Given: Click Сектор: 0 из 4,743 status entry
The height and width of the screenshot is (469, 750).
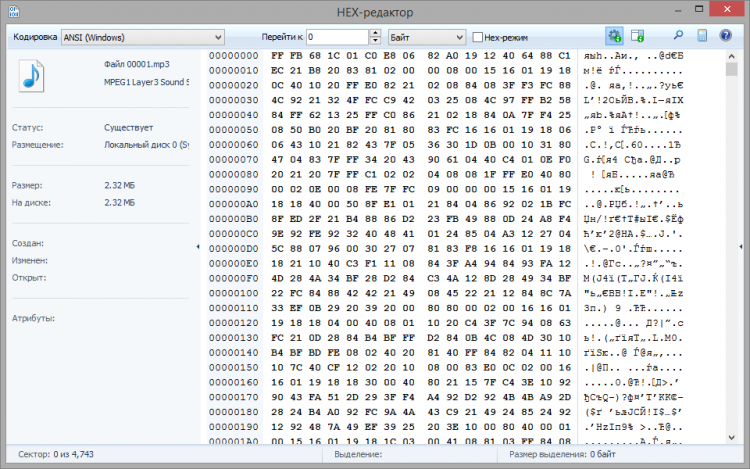Looking at the screenshot, I should click(x=56, y=454).
